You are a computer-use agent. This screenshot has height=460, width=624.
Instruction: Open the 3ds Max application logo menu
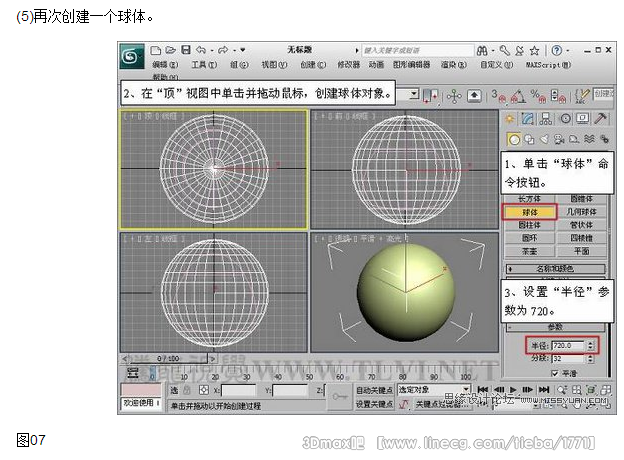[132, 57]
